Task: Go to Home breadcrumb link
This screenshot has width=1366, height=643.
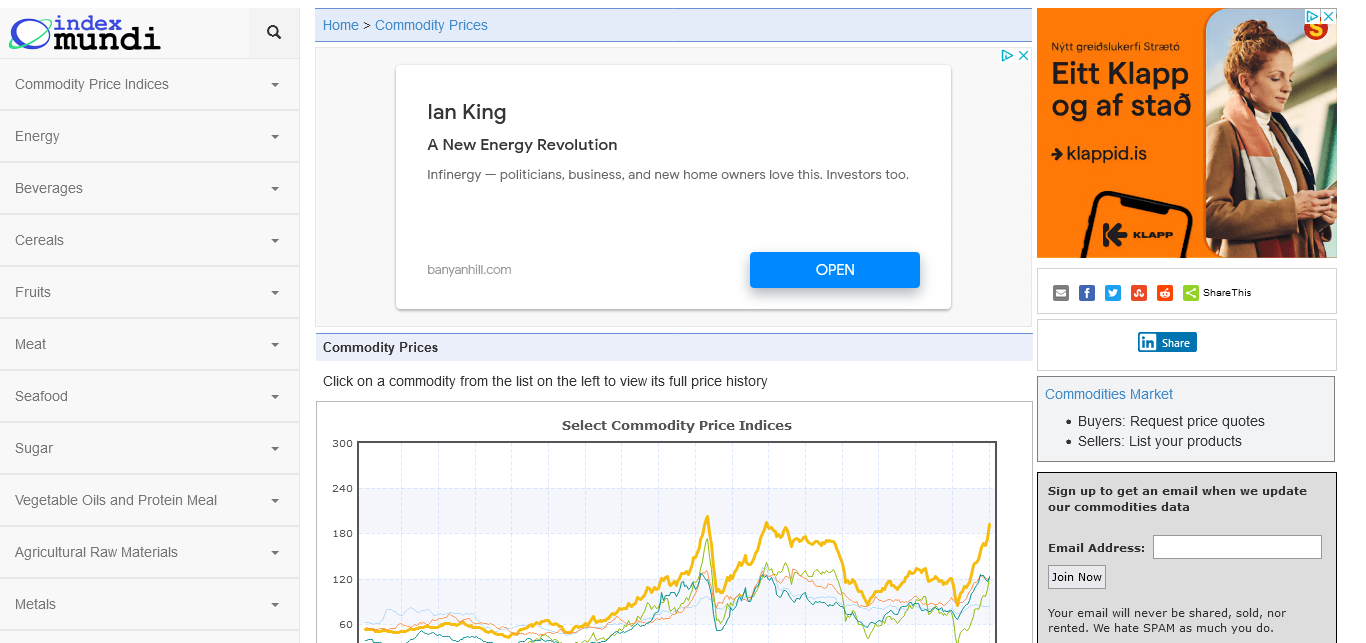Action: click(x=340, y=25)
